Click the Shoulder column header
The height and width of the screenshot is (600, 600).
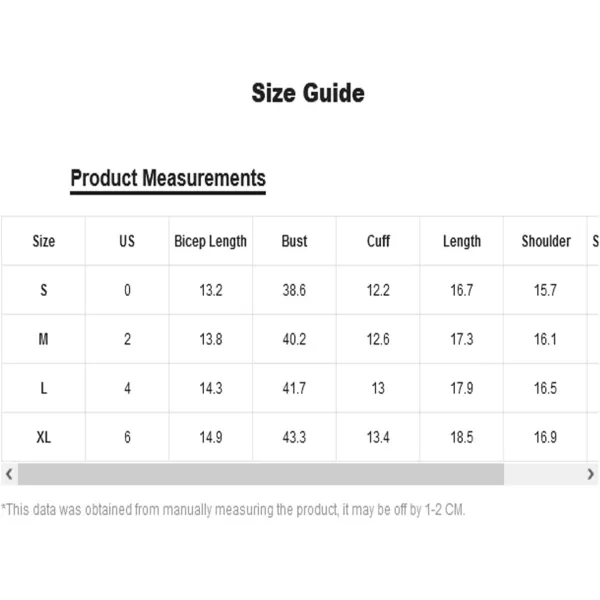546,241
